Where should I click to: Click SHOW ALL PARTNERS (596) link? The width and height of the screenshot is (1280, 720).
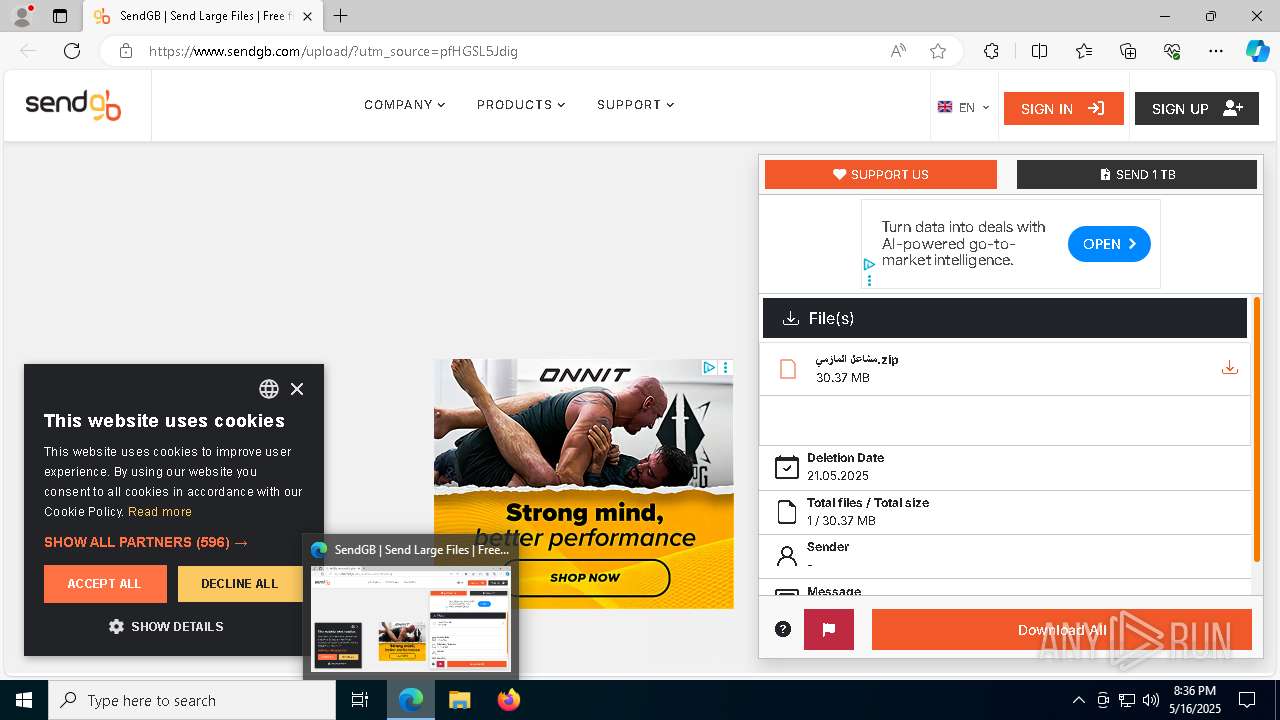[146, 542]
